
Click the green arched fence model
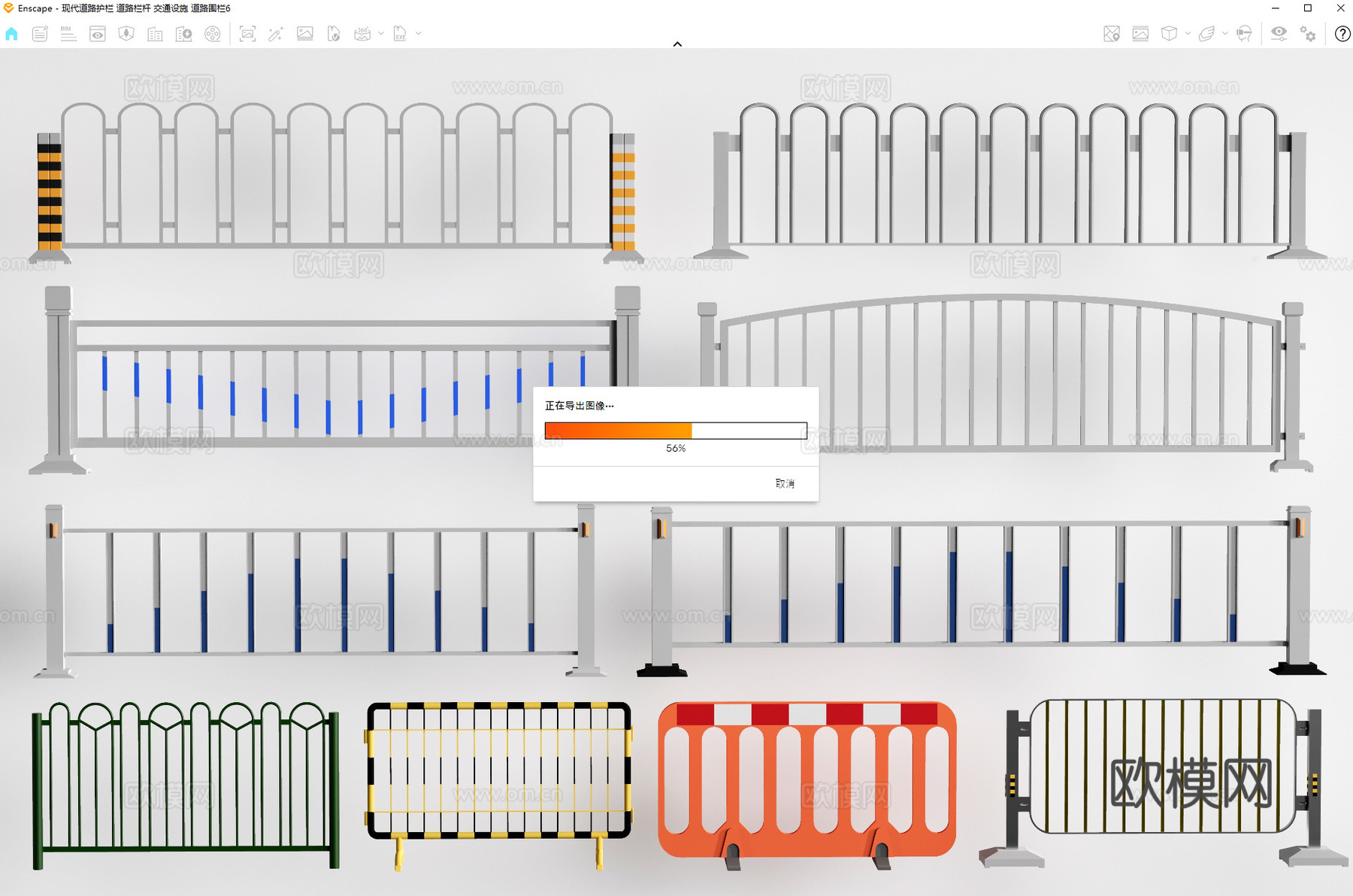[186, 786]
